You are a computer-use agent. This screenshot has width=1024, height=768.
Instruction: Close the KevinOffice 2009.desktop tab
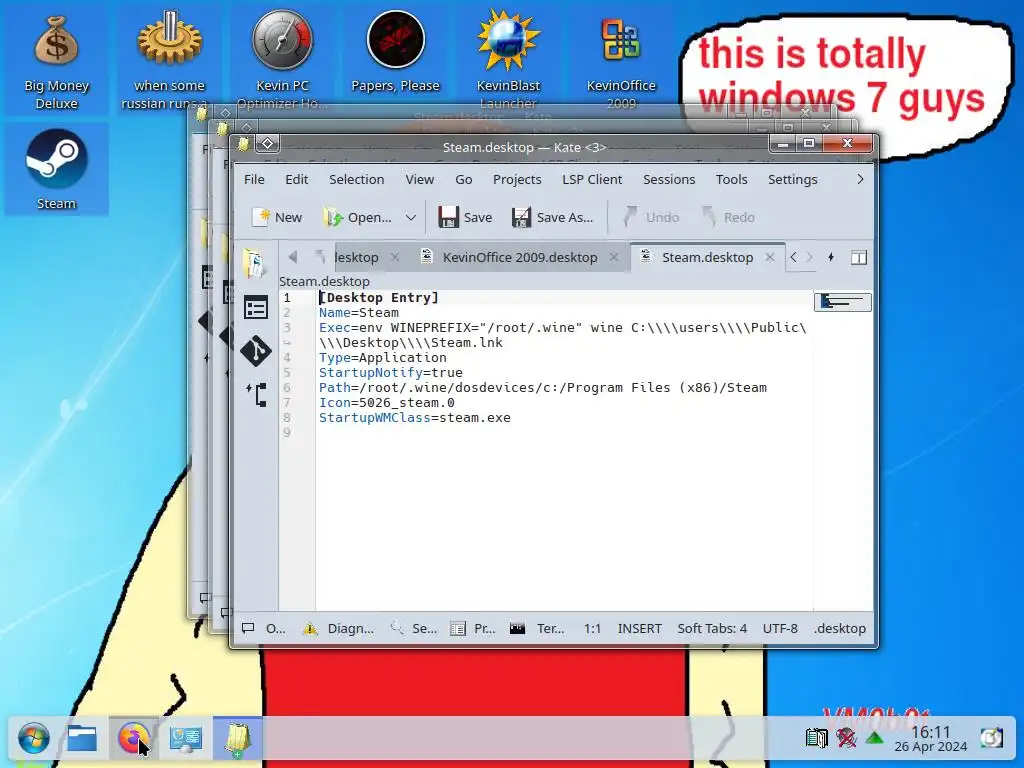pos(614,257)
